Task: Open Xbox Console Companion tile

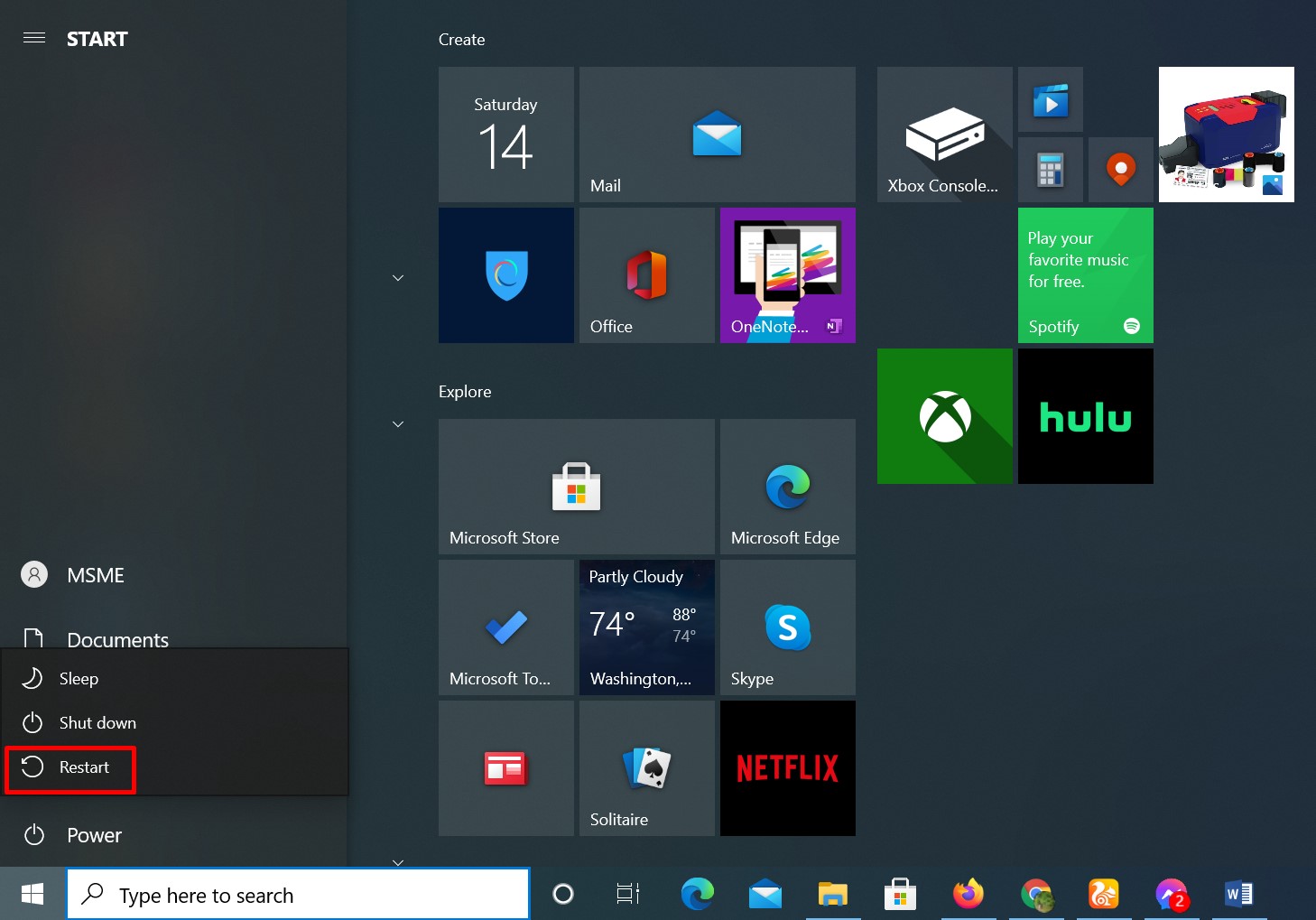Action: (x=944, y=135)
